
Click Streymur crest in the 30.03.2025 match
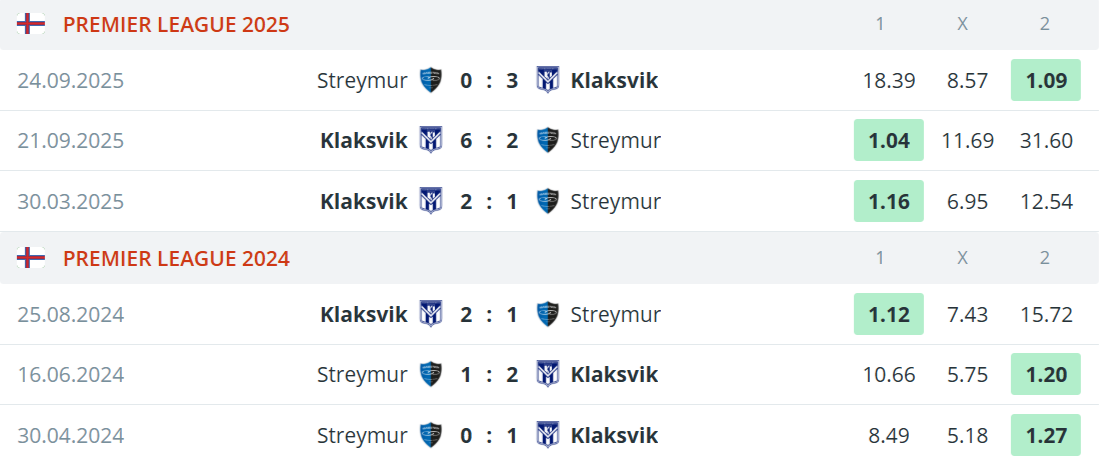coord(547,201)
